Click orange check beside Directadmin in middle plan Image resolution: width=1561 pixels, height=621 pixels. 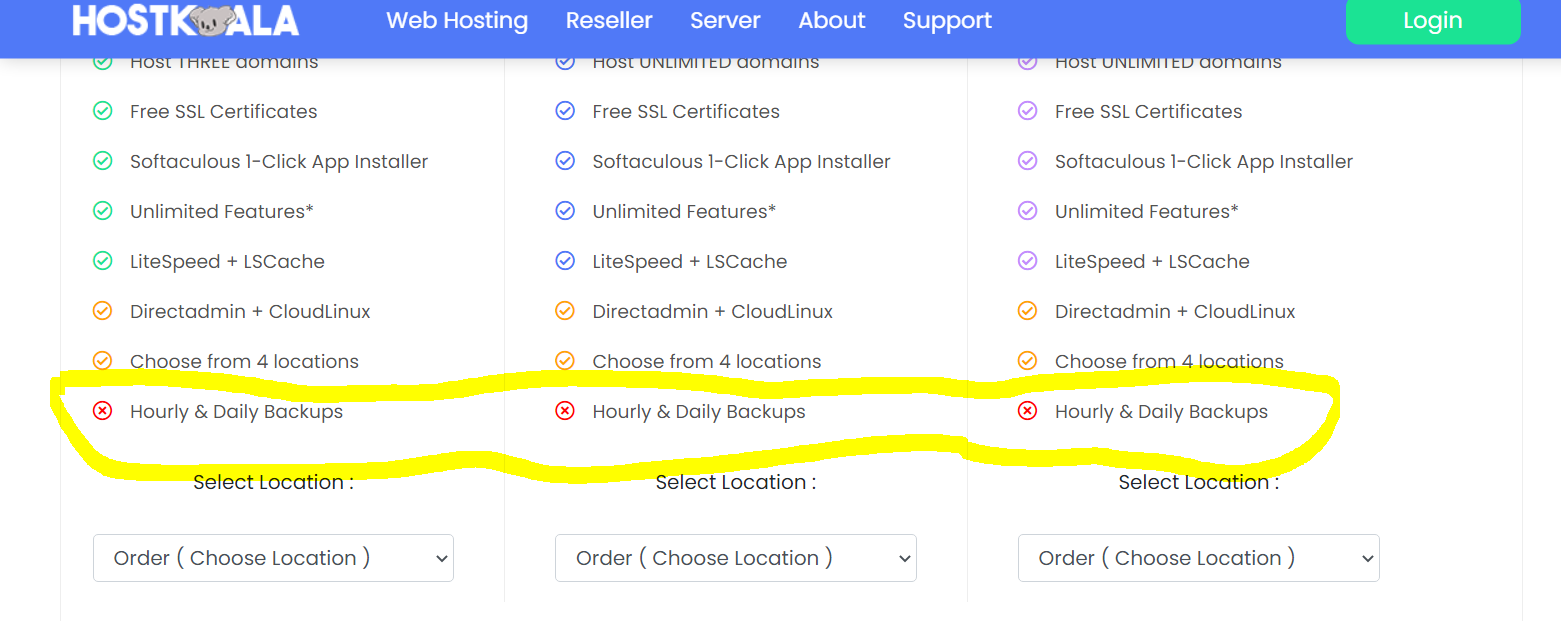(565, 311)
